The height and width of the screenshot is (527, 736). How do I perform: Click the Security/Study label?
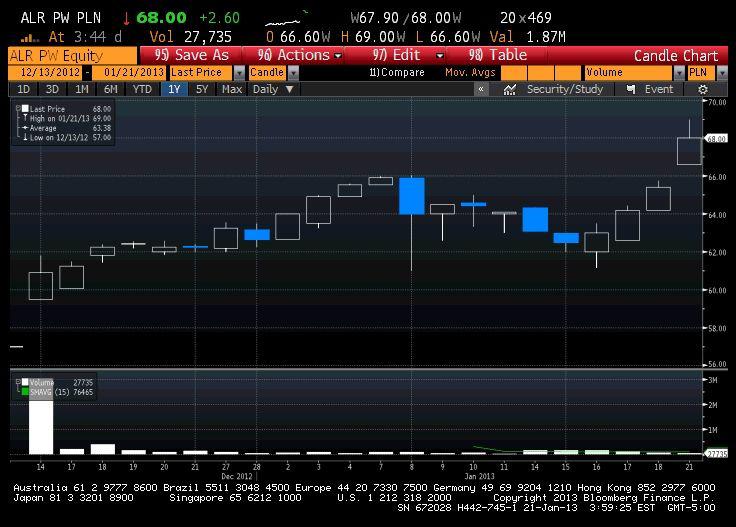(x=565, y=89)
